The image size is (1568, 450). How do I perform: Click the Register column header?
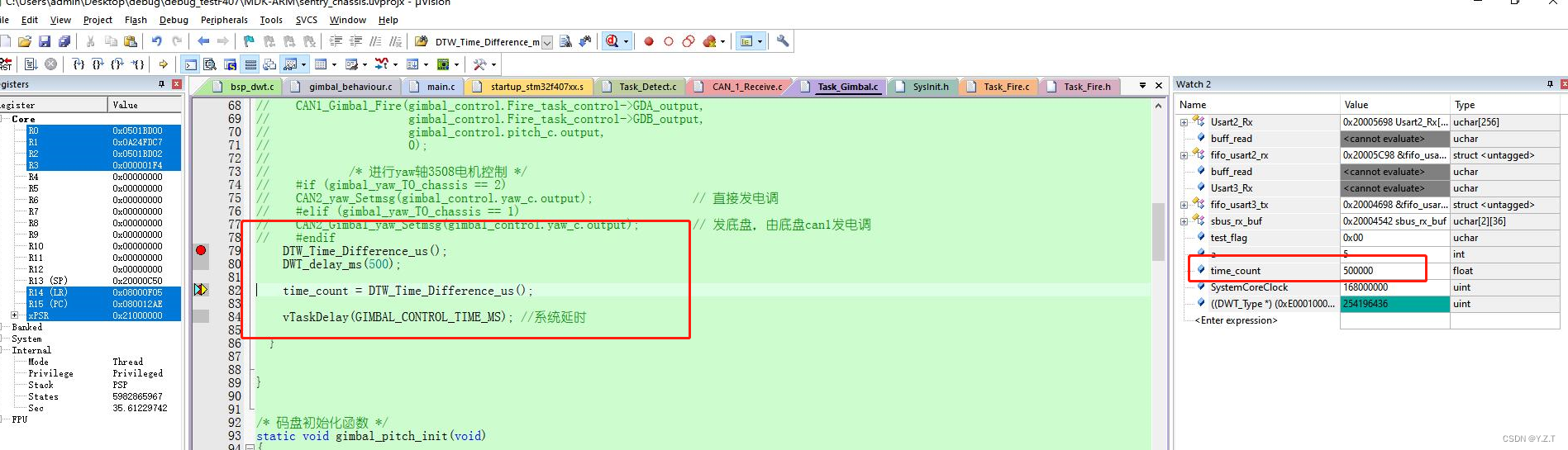pos(54,105)
